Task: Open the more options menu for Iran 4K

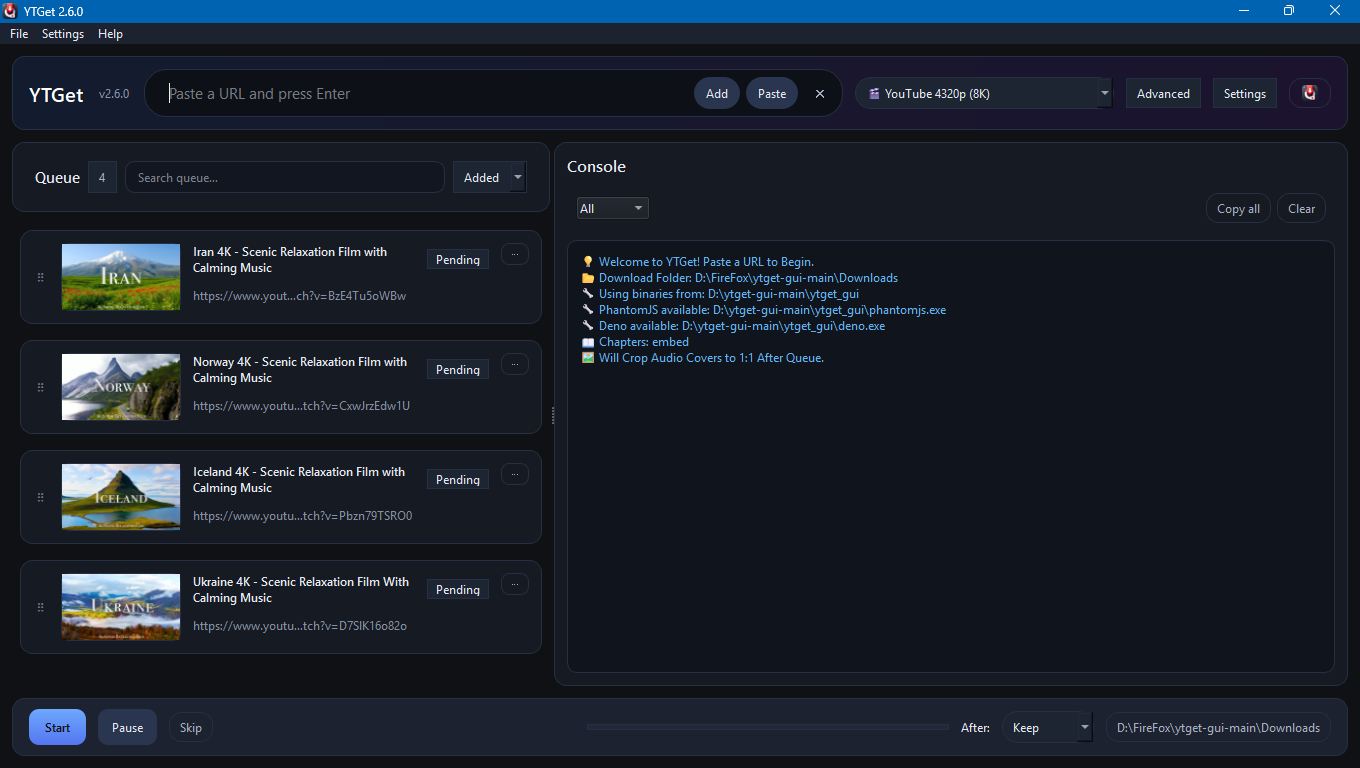Action: [514, 254]
